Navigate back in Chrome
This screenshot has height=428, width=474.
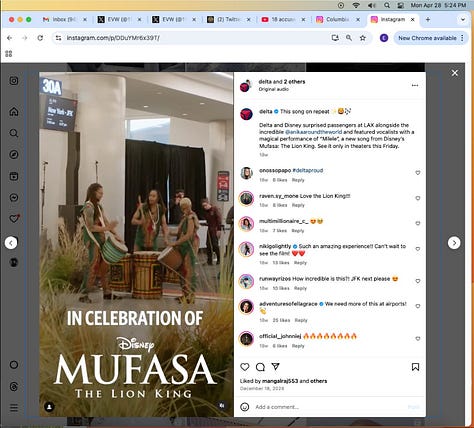9,38
